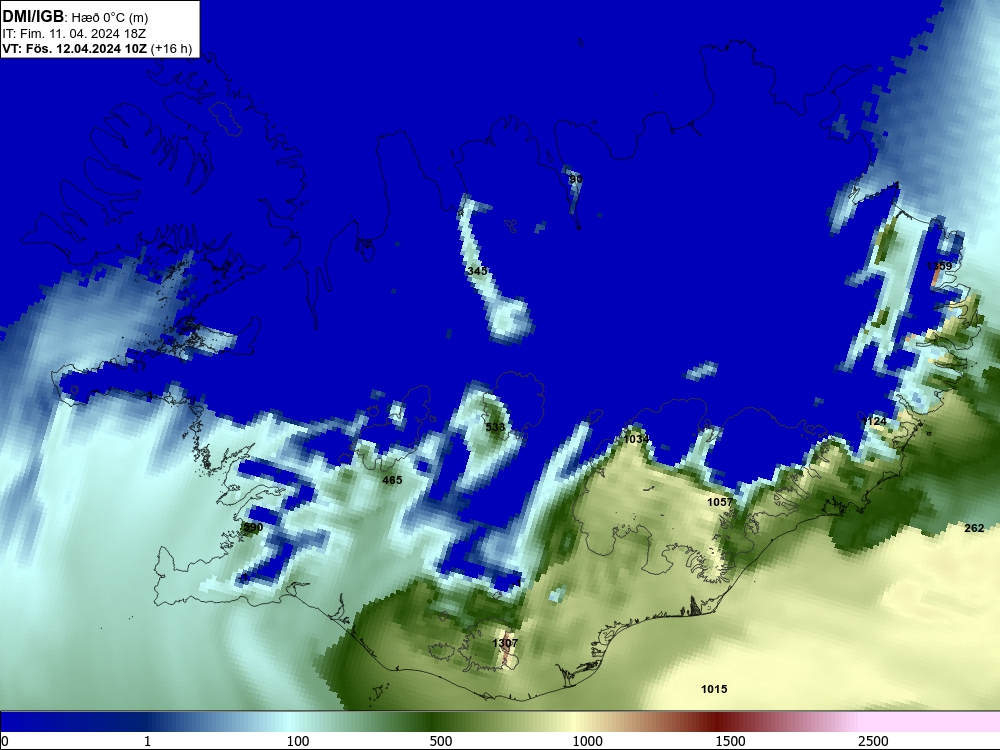Screen dimensions: 1000x750
Task: Click the map value 1307
Action: 505,643
